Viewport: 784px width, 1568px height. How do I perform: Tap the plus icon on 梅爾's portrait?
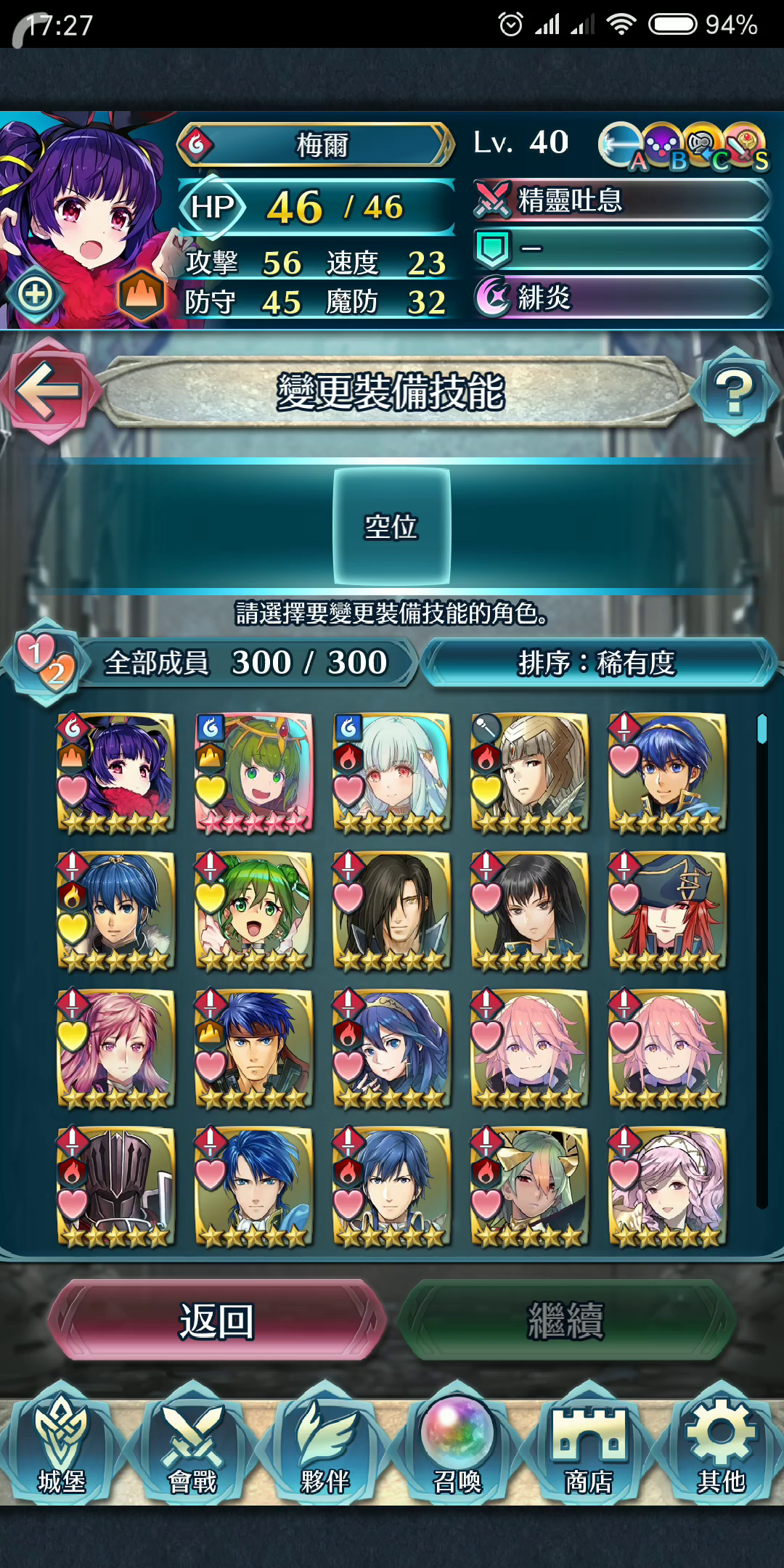(35, 295)
